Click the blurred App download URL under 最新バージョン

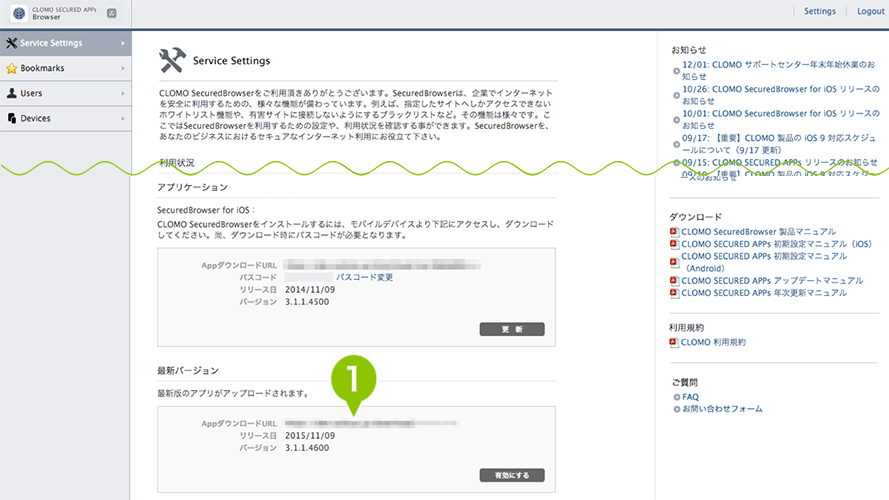point(372,423)
